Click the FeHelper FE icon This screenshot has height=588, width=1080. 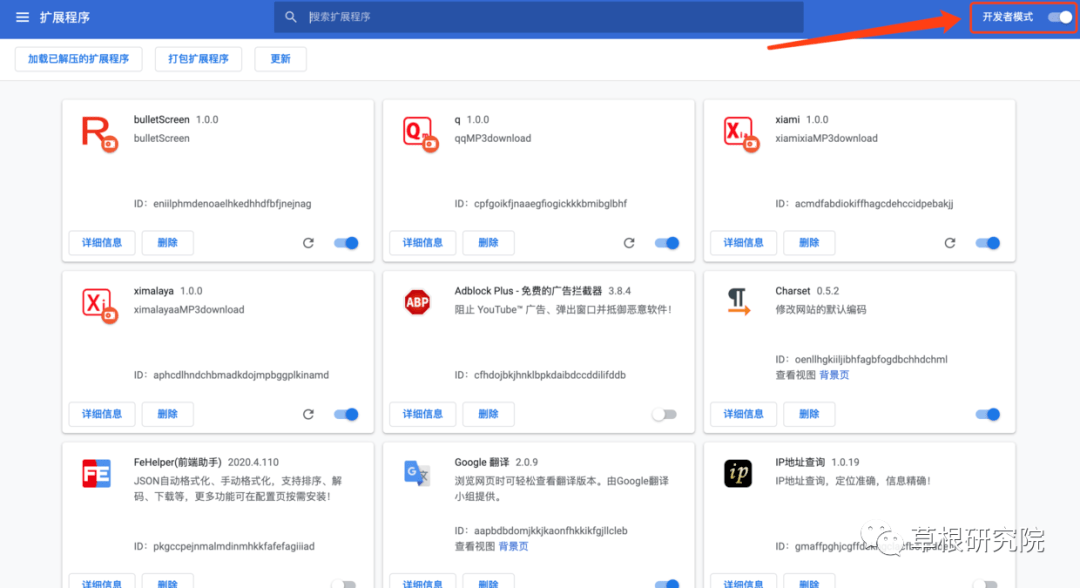pos(96,474)
